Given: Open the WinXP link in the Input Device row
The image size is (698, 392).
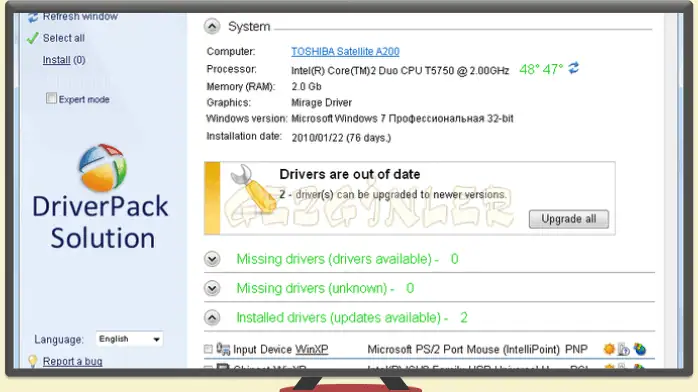Looking at the screenshot, I should click(x=312, y=350).
